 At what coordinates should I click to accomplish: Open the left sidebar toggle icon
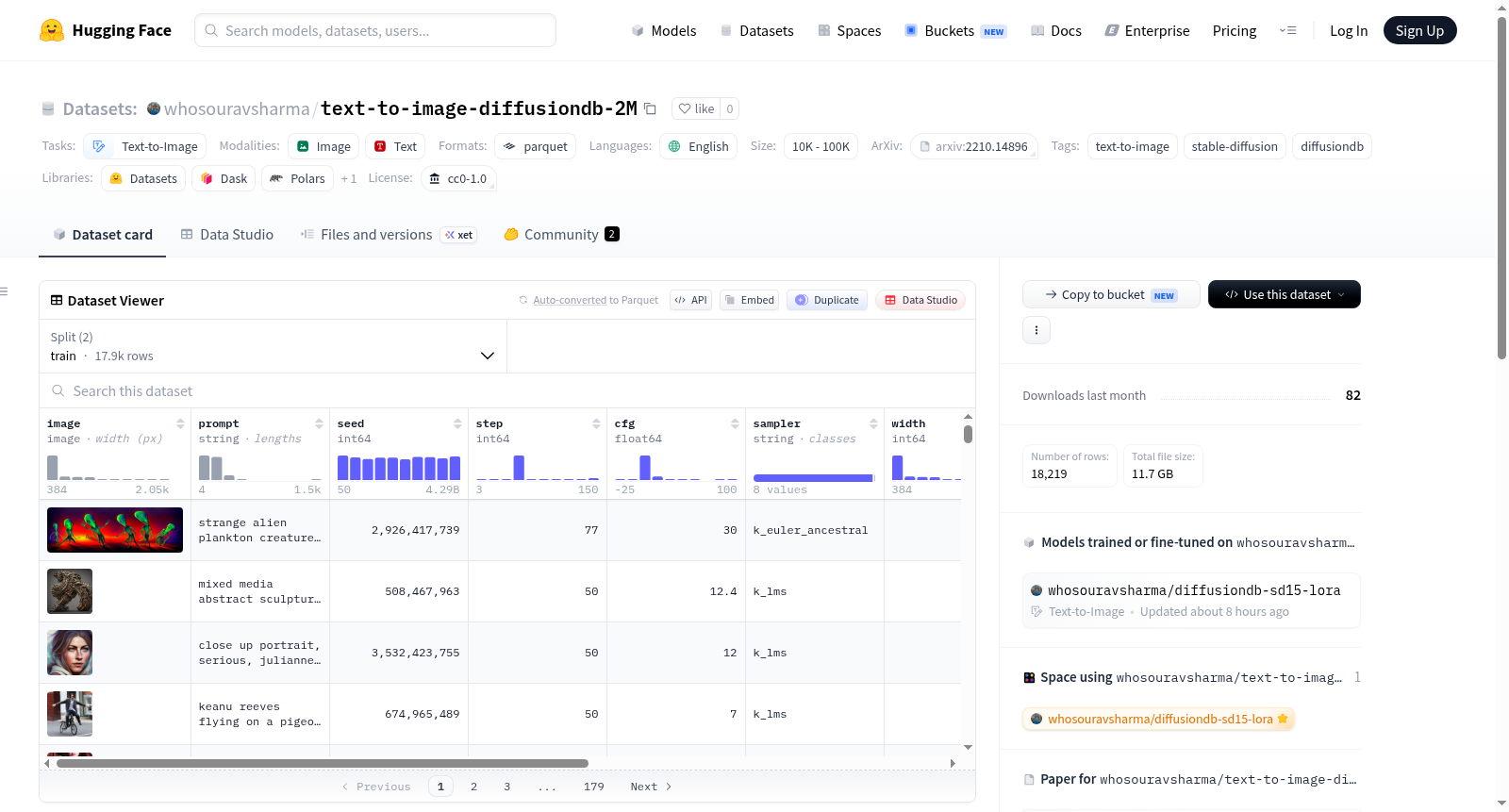coord(4,291)
